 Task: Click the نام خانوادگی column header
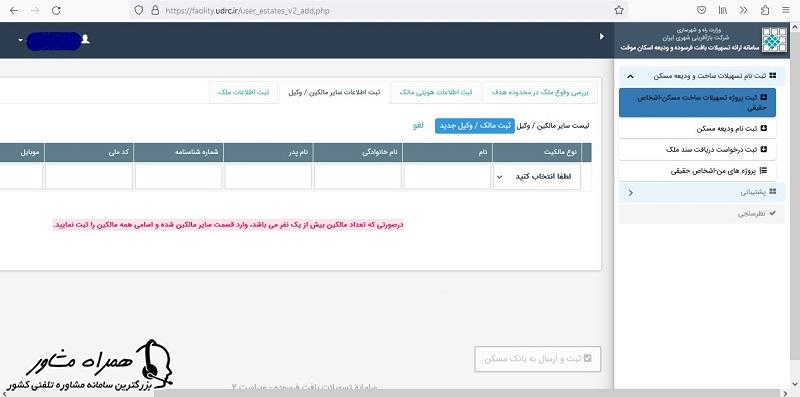358,153
